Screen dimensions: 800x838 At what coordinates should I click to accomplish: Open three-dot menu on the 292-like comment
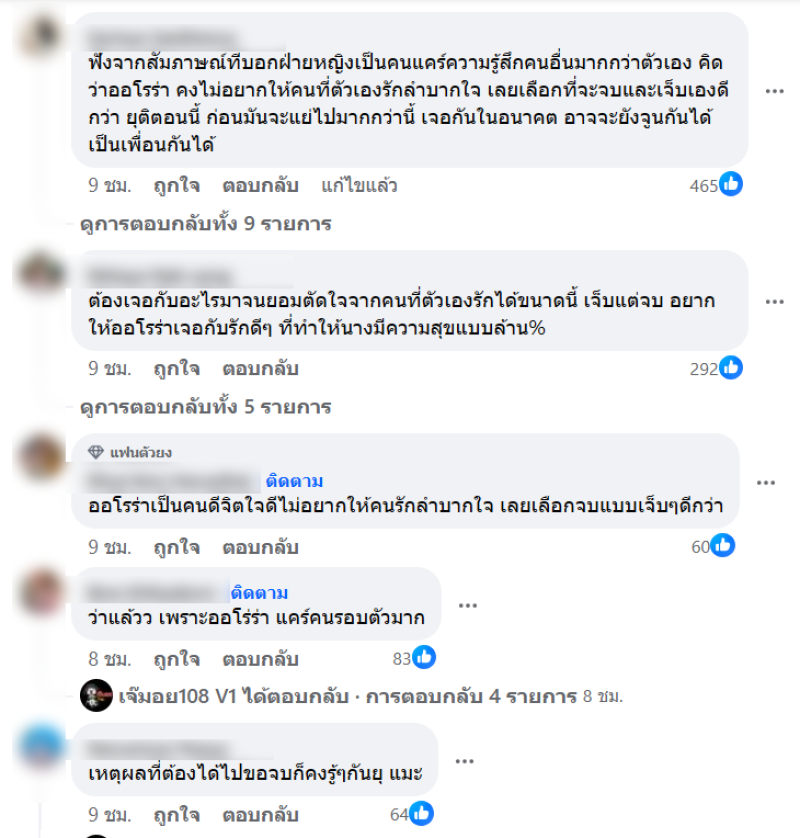click(x=774, y=302)
